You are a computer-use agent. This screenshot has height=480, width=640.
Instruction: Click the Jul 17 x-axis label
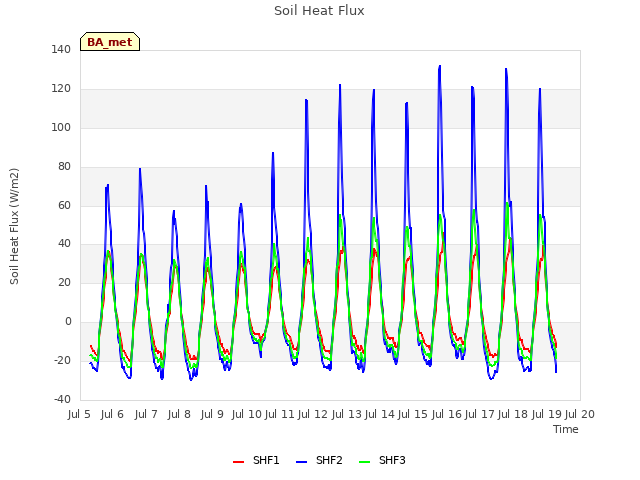pos(480,414)
